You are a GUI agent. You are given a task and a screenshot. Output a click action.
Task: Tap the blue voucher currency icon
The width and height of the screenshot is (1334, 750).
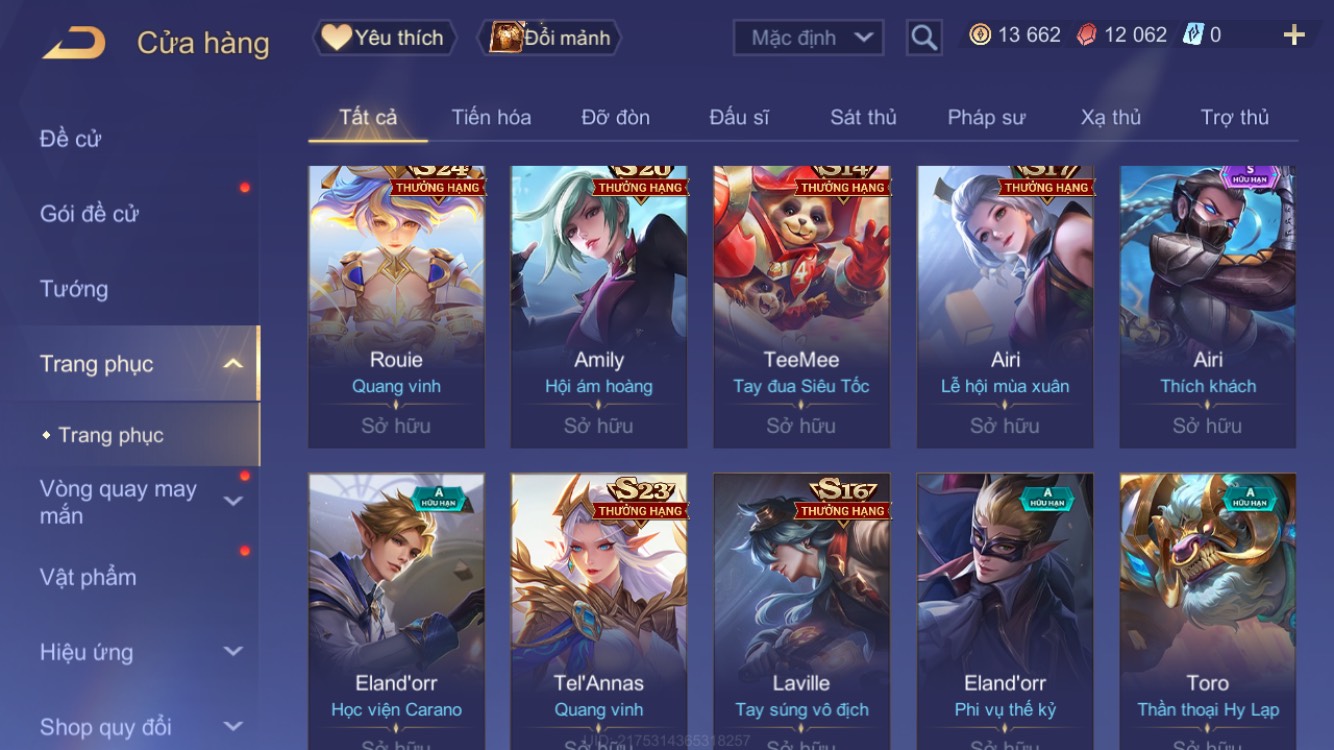1193,35
